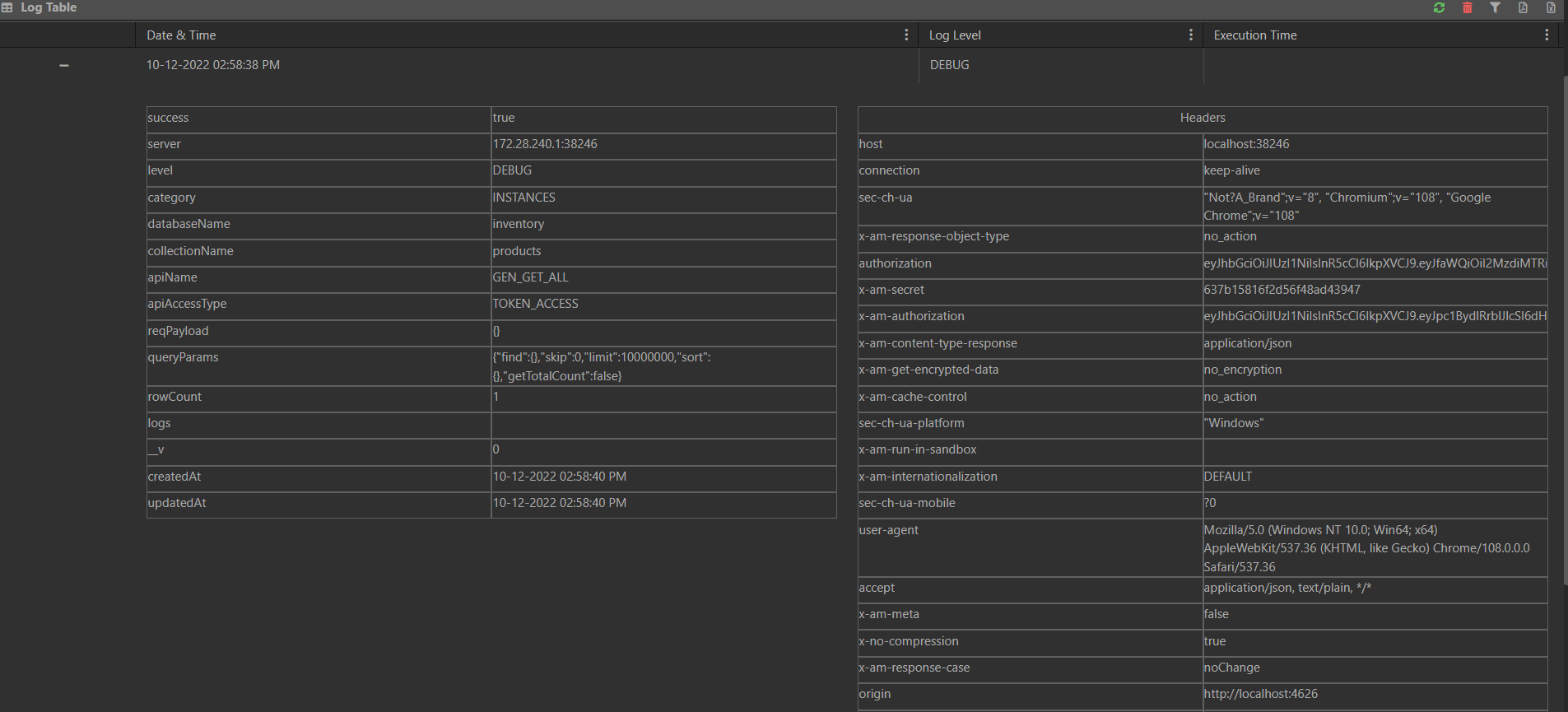Click the apiAccessType value TOKEN_ACCESS
This screenshot has height=712, width=1568.
click(x=535, y=304)
